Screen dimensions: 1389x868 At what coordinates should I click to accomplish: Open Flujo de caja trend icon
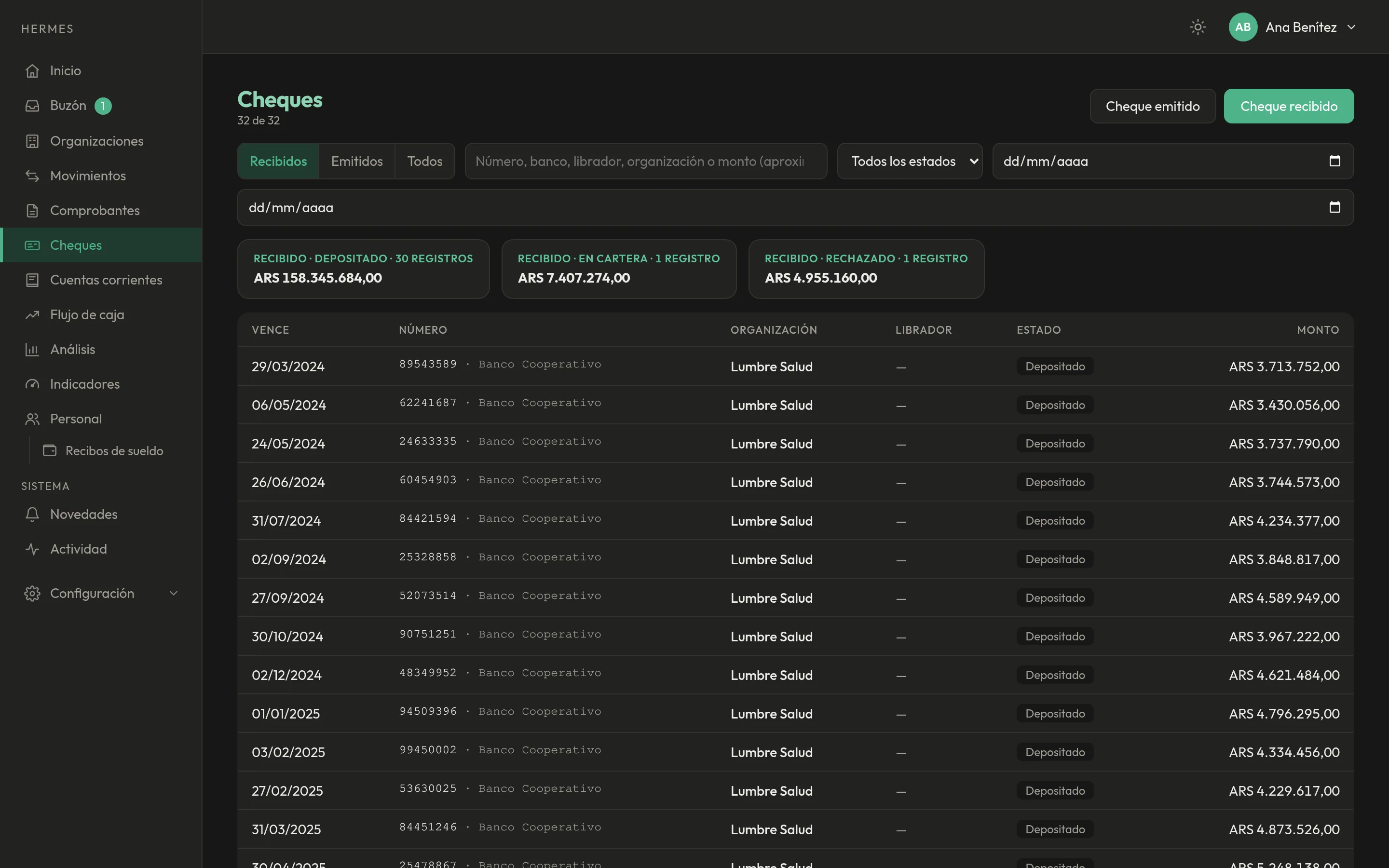(32, 314)
